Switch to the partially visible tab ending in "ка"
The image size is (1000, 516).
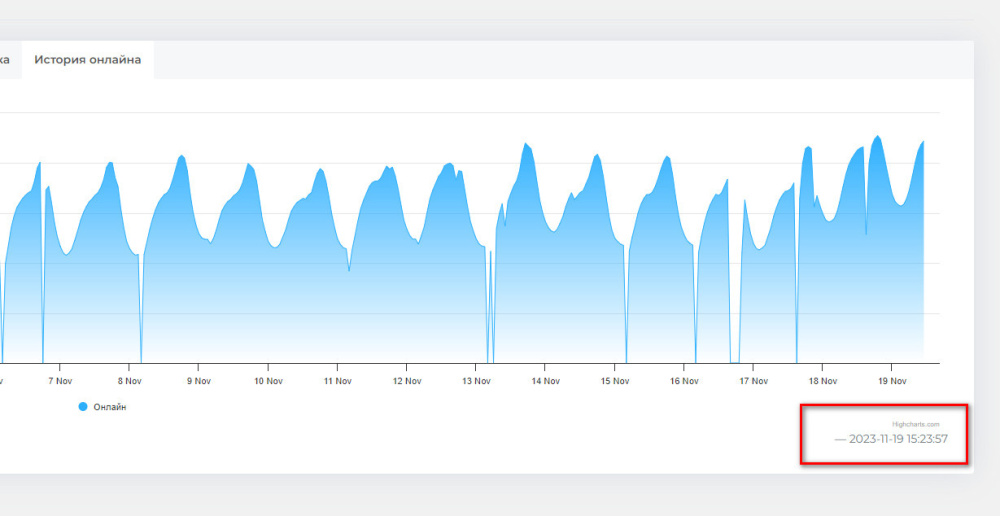(5, 60)
